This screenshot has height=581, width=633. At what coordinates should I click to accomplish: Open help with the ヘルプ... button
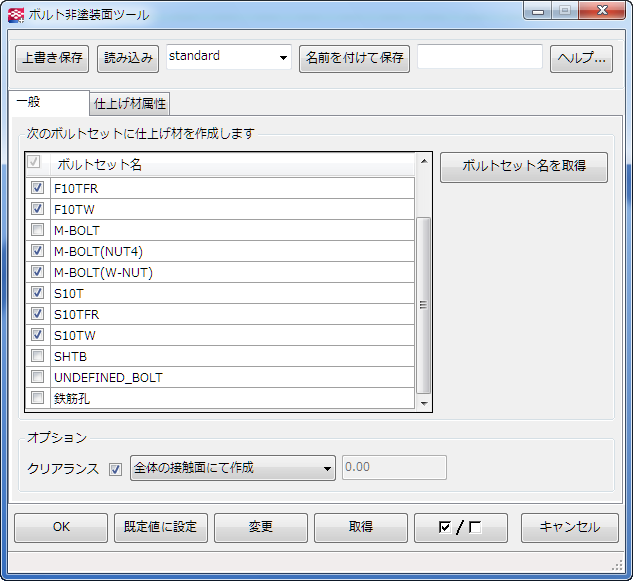pyautogui.click(x=581, y=59)
